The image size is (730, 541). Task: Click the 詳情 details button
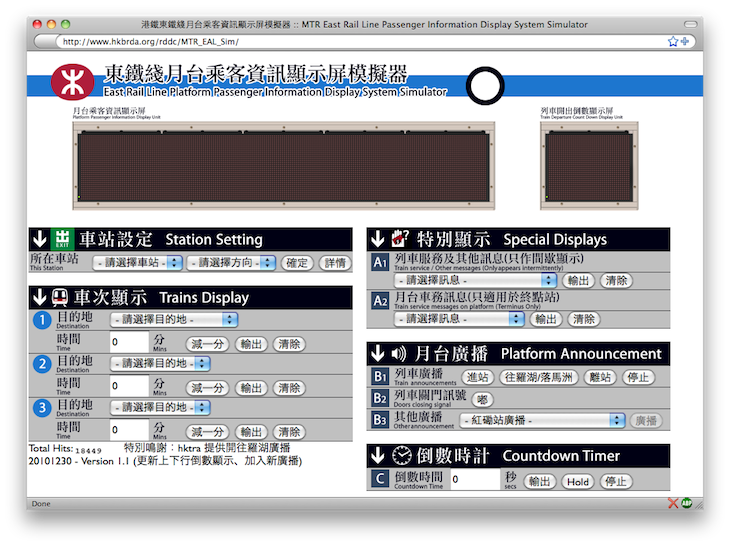click(x=335, y=263)
